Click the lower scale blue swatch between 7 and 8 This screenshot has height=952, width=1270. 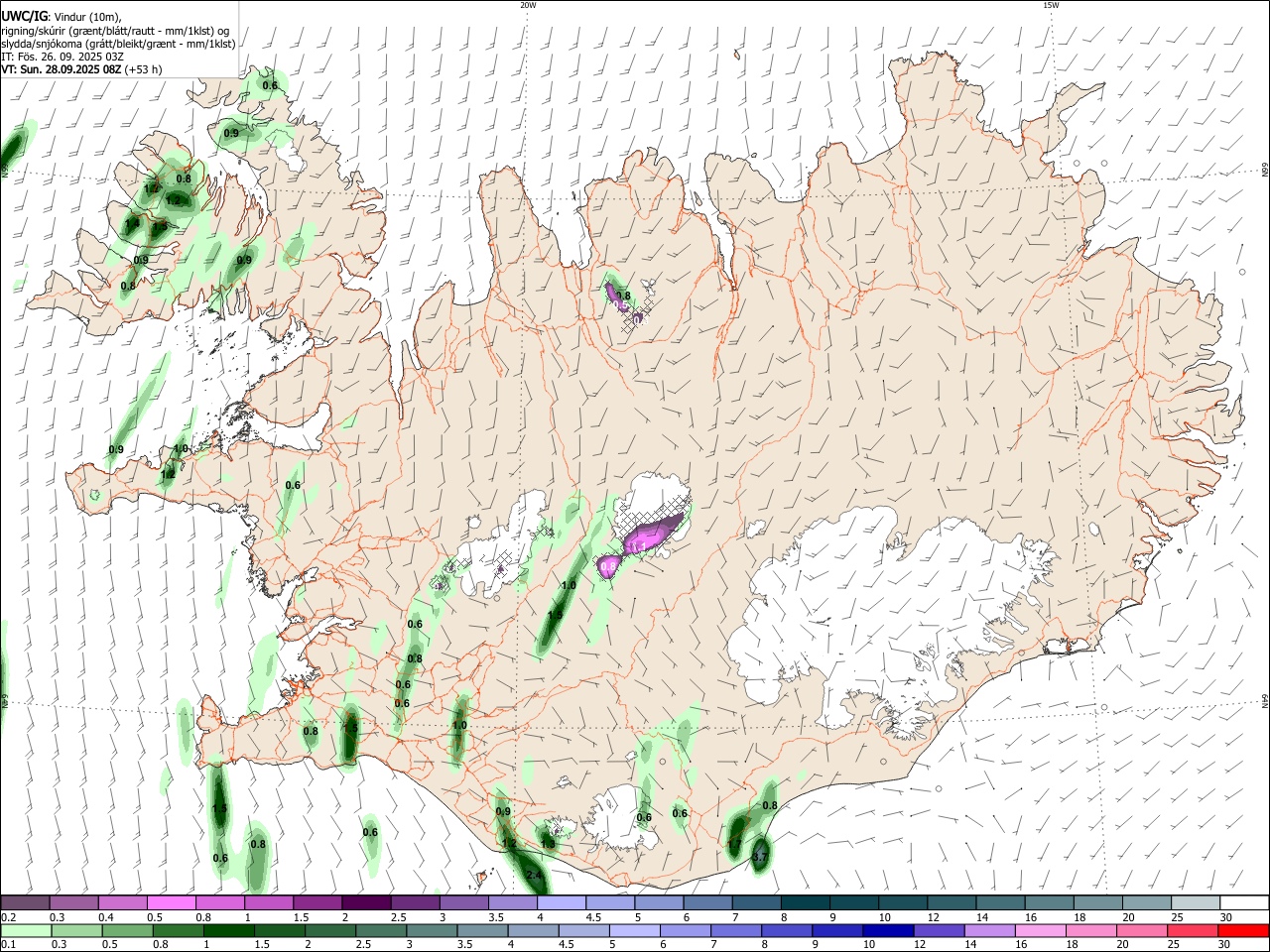click(x=735, y=930)
